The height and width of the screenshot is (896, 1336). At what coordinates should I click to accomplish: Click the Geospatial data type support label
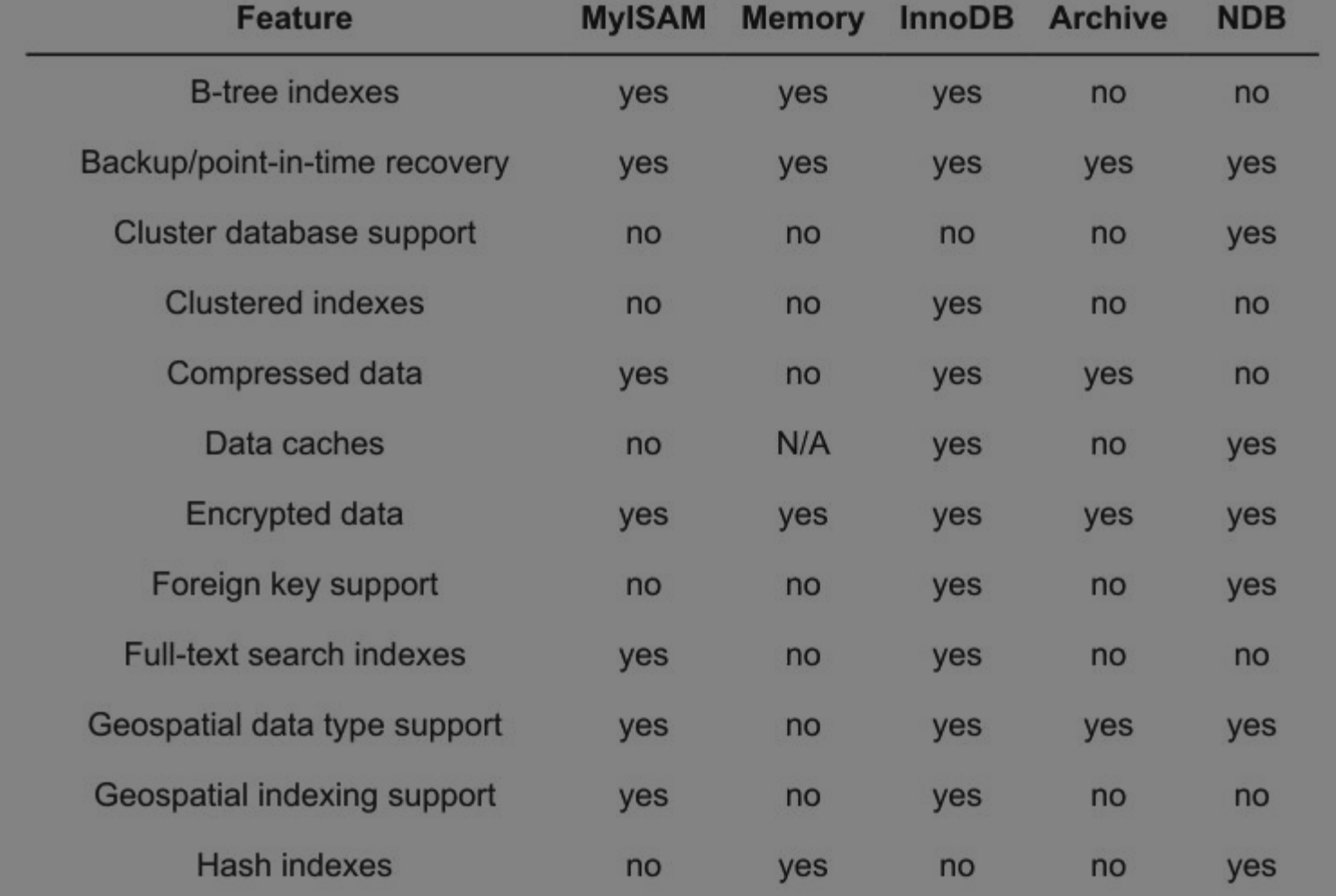tap(294, 725)
